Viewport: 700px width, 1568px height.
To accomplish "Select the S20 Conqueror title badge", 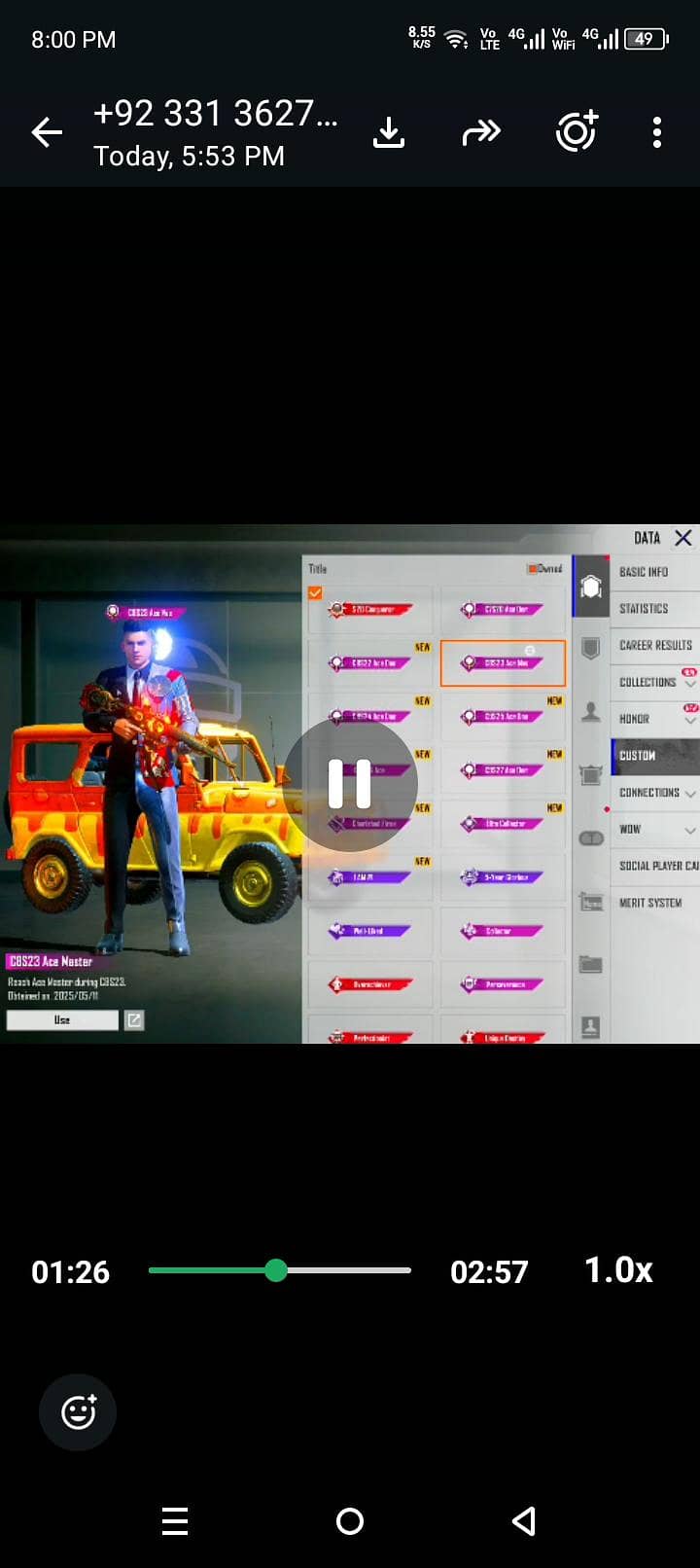I will pos(369,610).
